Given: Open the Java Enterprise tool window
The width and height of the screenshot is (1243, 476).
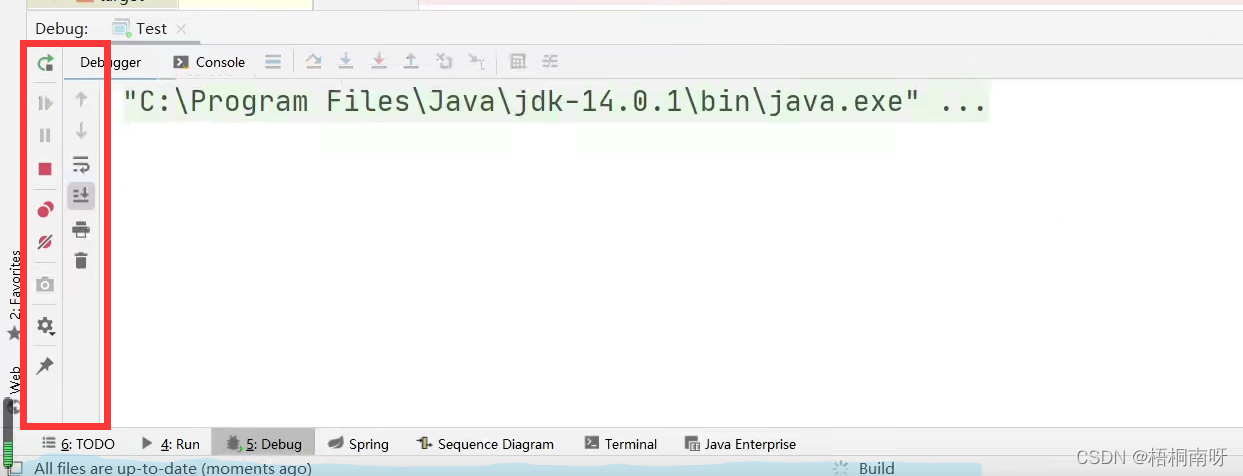Looking at the screenshot, I should (x=740, y=444).
